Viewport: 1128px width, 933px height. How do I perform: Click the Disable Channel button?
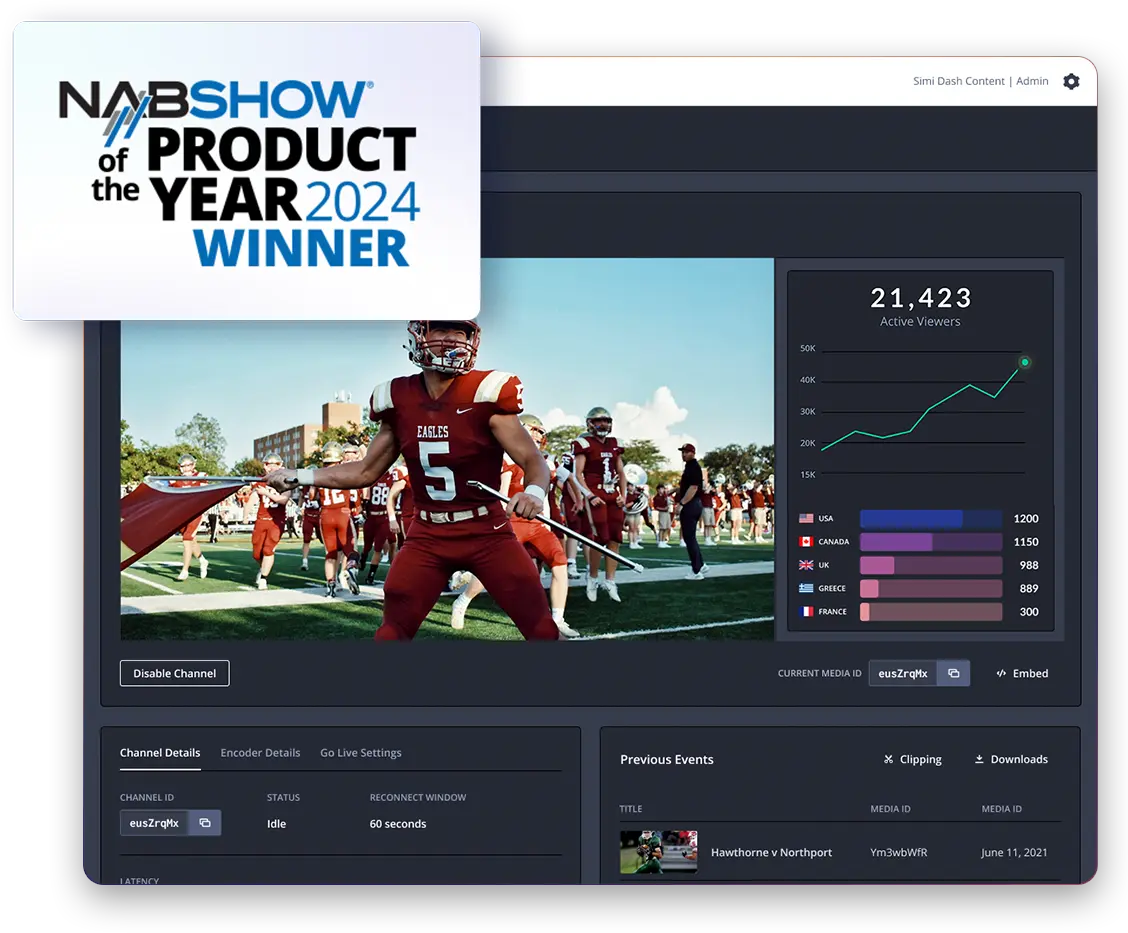point(175,673)
